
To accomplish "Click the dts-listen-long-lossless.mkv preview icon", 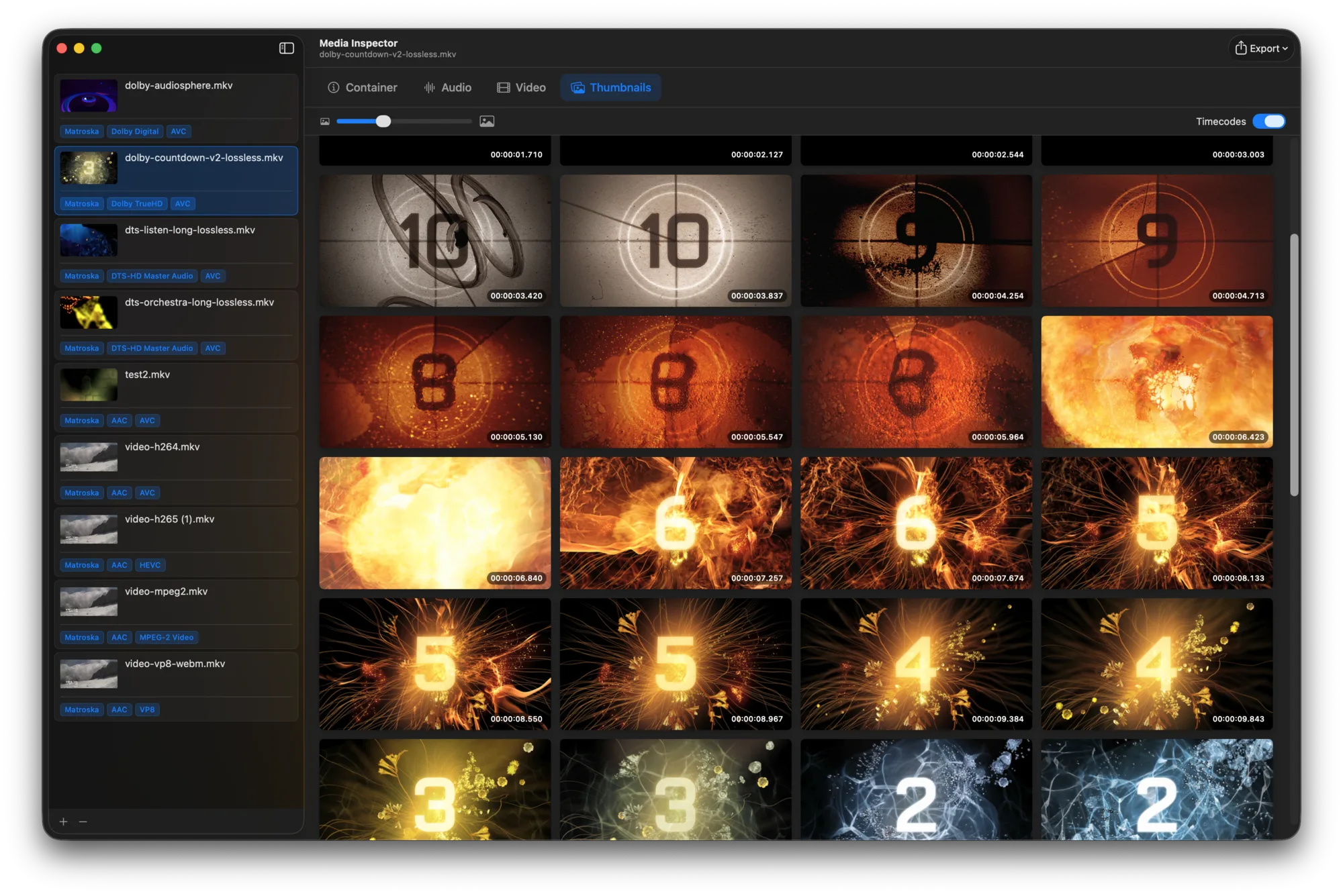I will 89,240.
